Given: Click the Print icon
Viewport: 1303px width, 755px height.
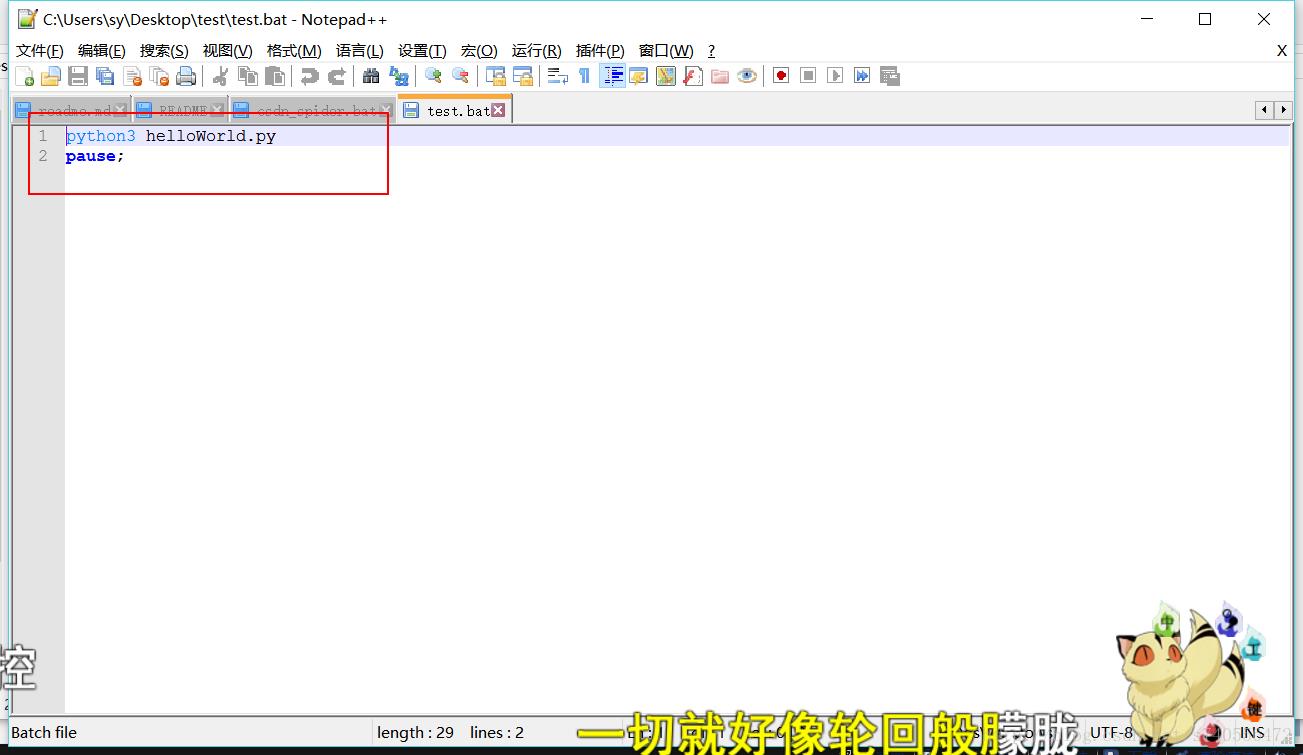Looking at the screenshot, I should (186, 76).
